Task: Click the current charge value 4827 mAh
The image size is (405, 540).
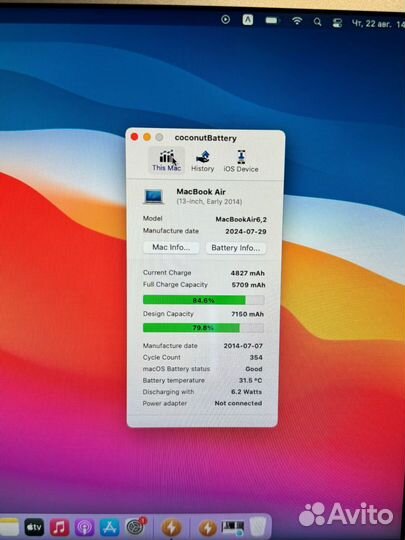Action: click(248, 273)
